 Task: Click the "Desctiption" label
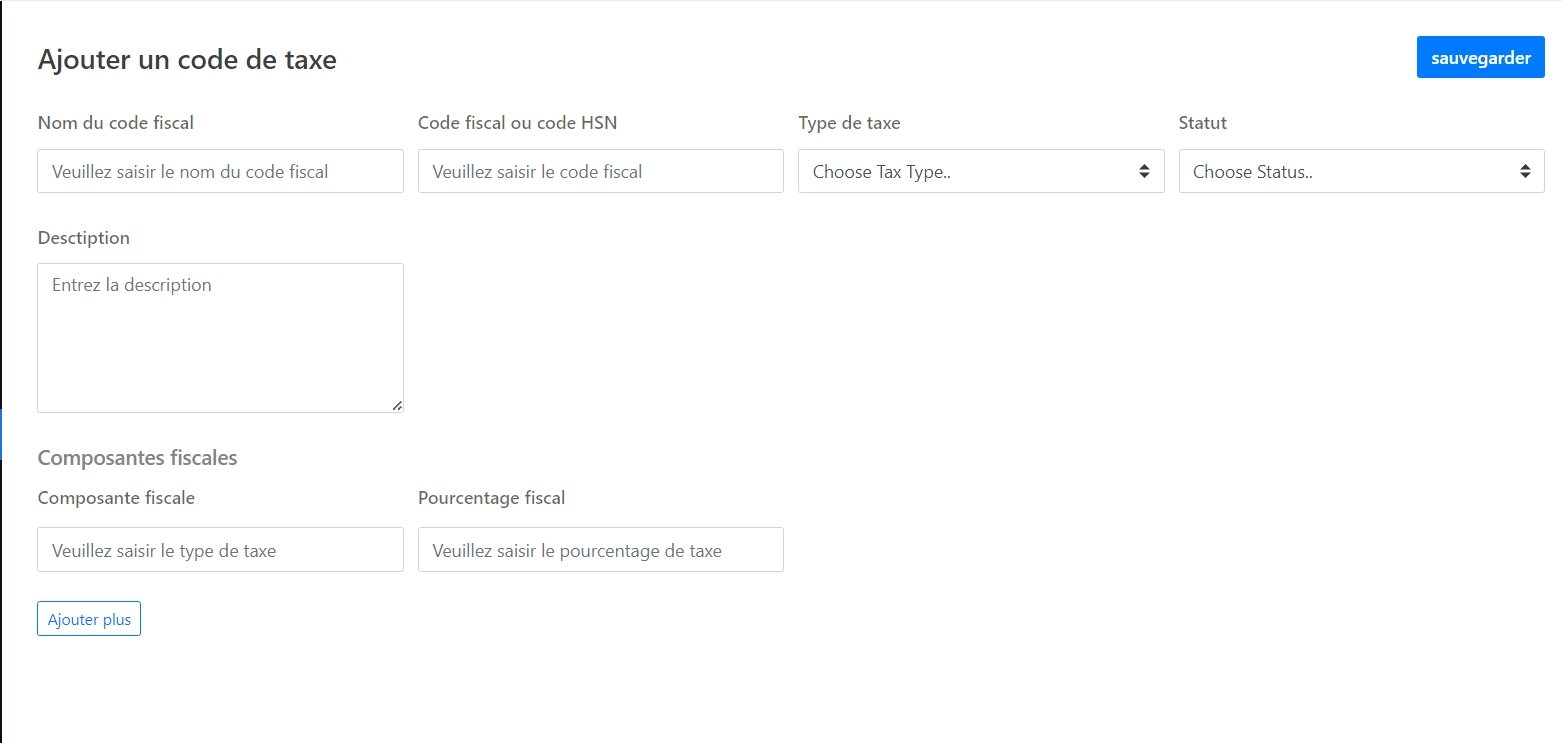[x=83, y=238]
